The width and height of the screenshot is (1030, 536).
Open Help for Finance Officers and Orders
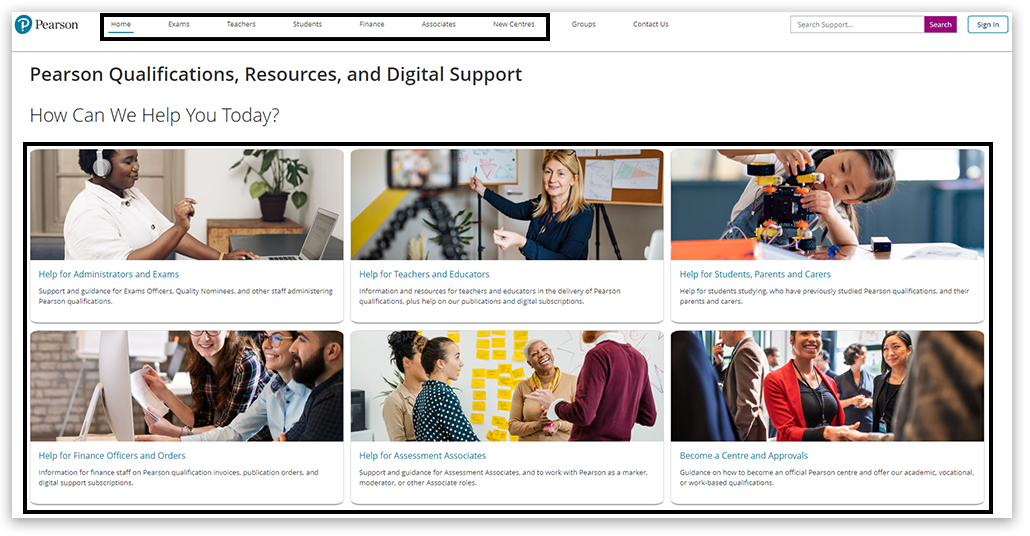coord(112,456)
